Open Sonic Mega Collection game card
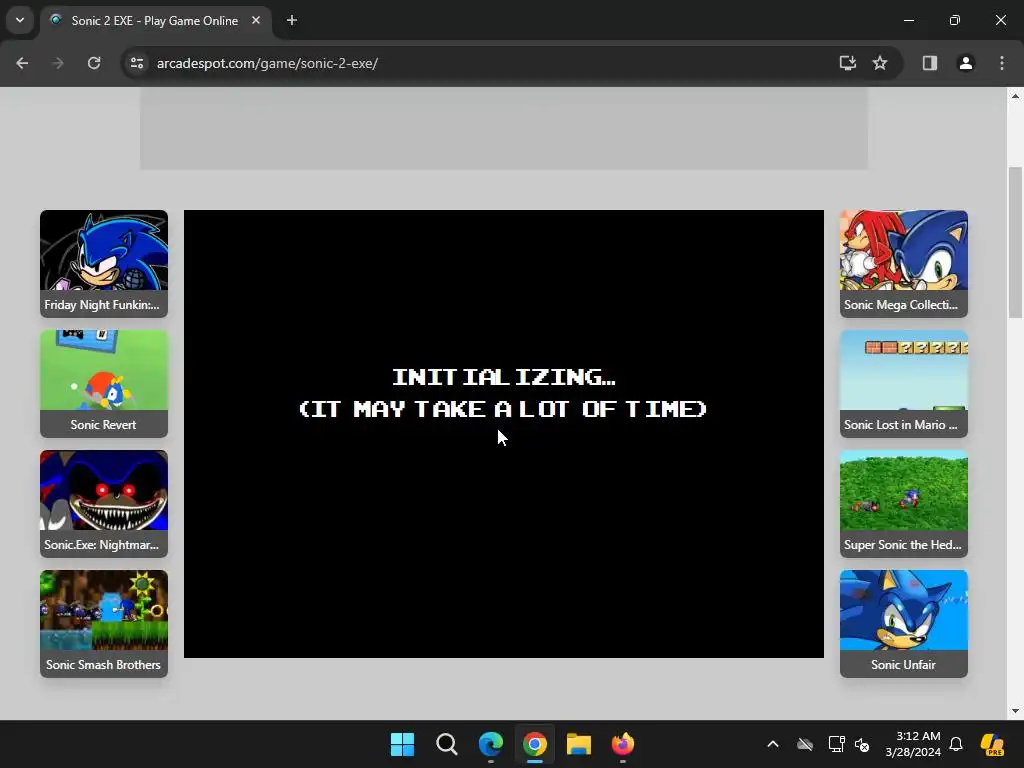1024x768 pixels. (904, 264)
